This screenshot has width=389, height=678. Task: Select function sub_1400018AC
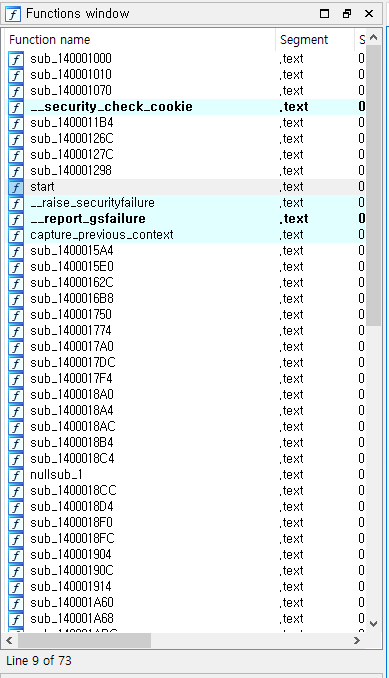(73, 427)
